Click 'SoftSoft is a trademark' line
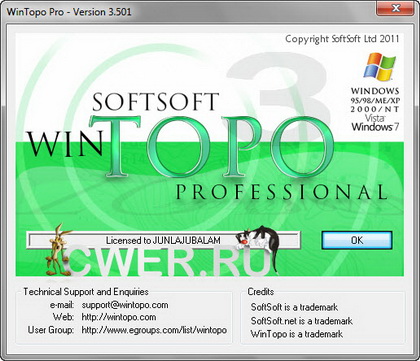 (294, 307)
